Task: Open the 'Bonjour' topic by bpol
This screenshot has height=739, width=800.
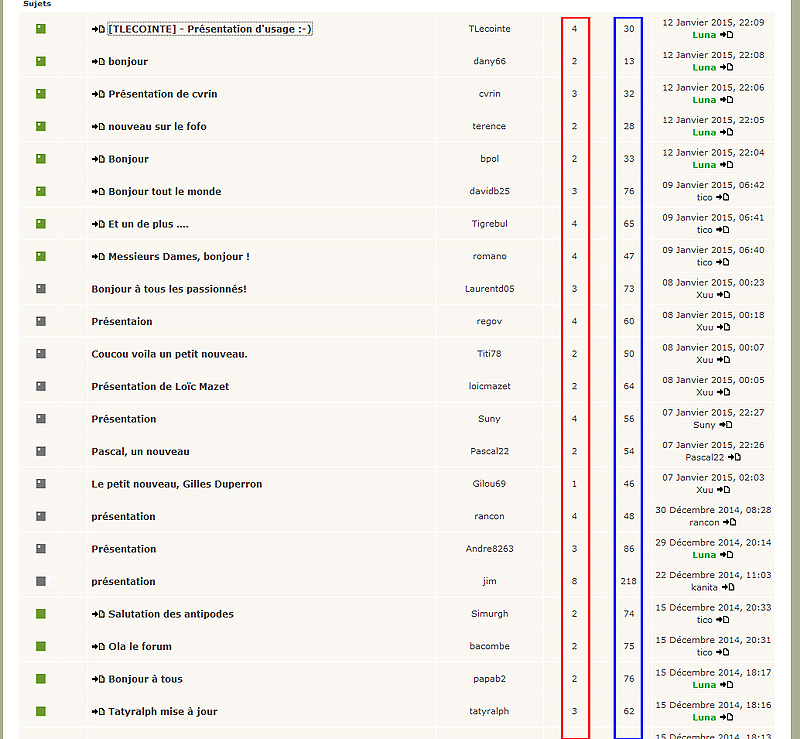Action: tap(129, 159)
